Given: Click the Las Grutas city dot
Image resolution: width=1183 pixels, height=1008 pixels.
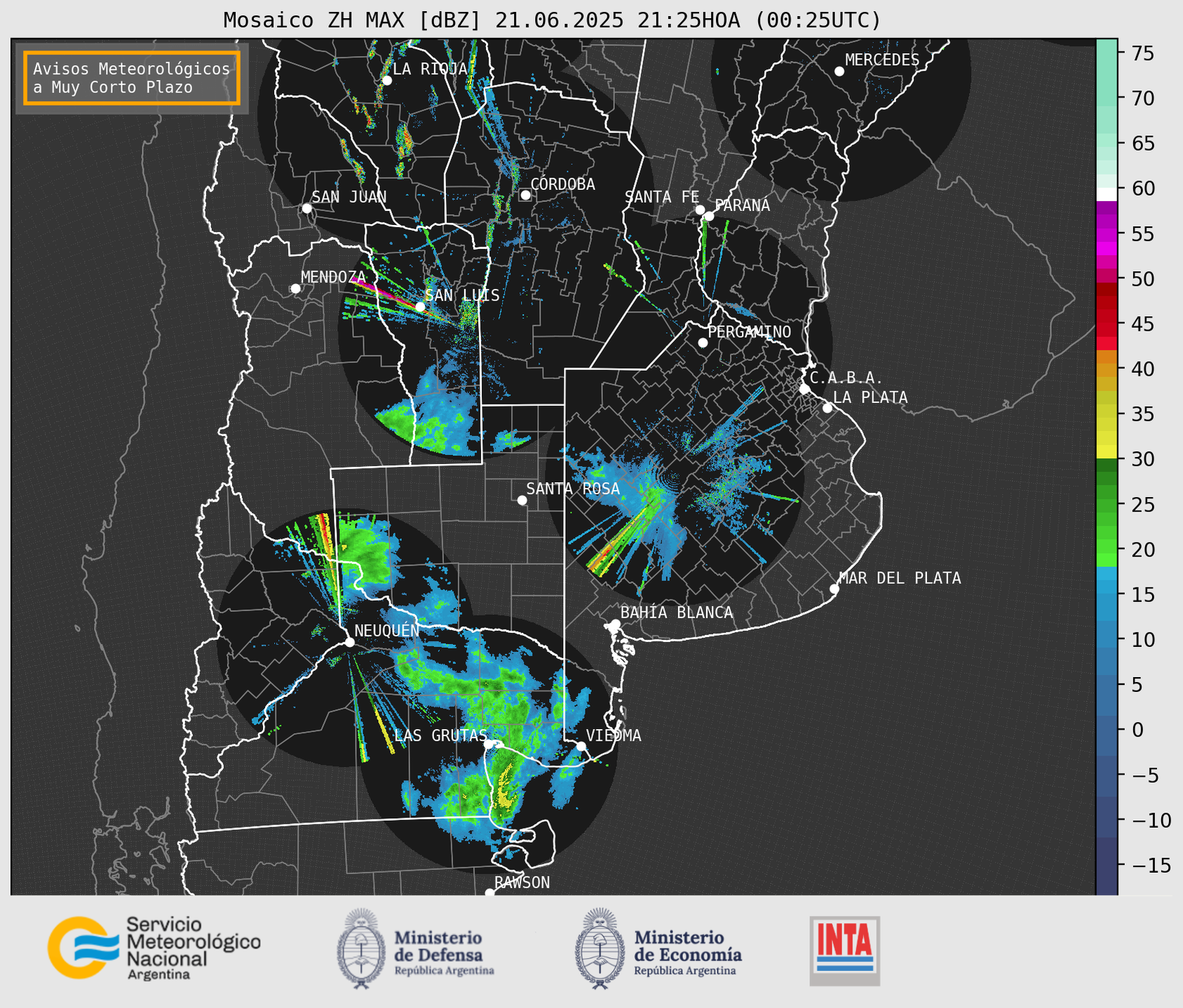Looking at the screenshot, I should (x=489, y=744).
